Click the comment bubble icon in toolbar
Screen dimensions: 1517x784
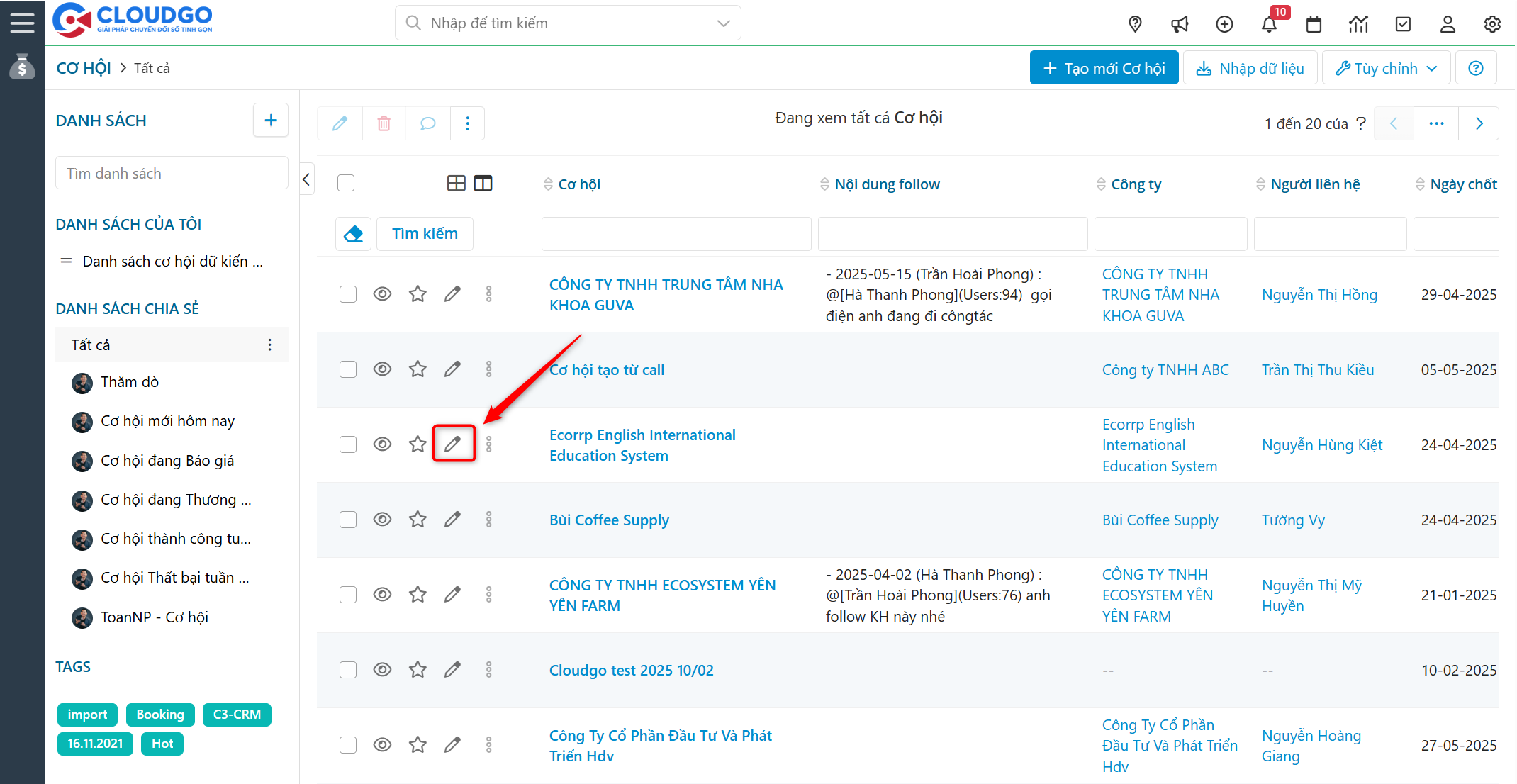pos(427,124)
